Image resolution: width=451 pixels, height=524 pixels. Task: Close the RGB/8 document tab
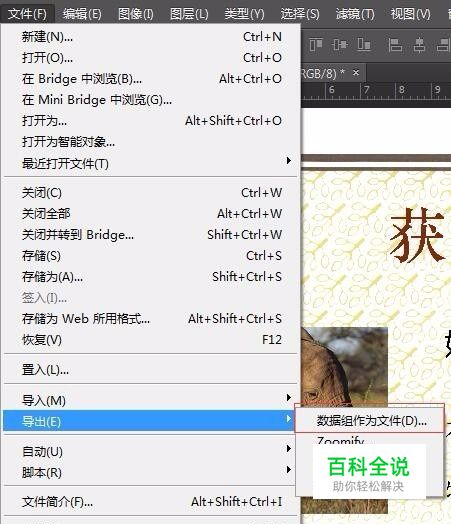(x=356, y=73)
